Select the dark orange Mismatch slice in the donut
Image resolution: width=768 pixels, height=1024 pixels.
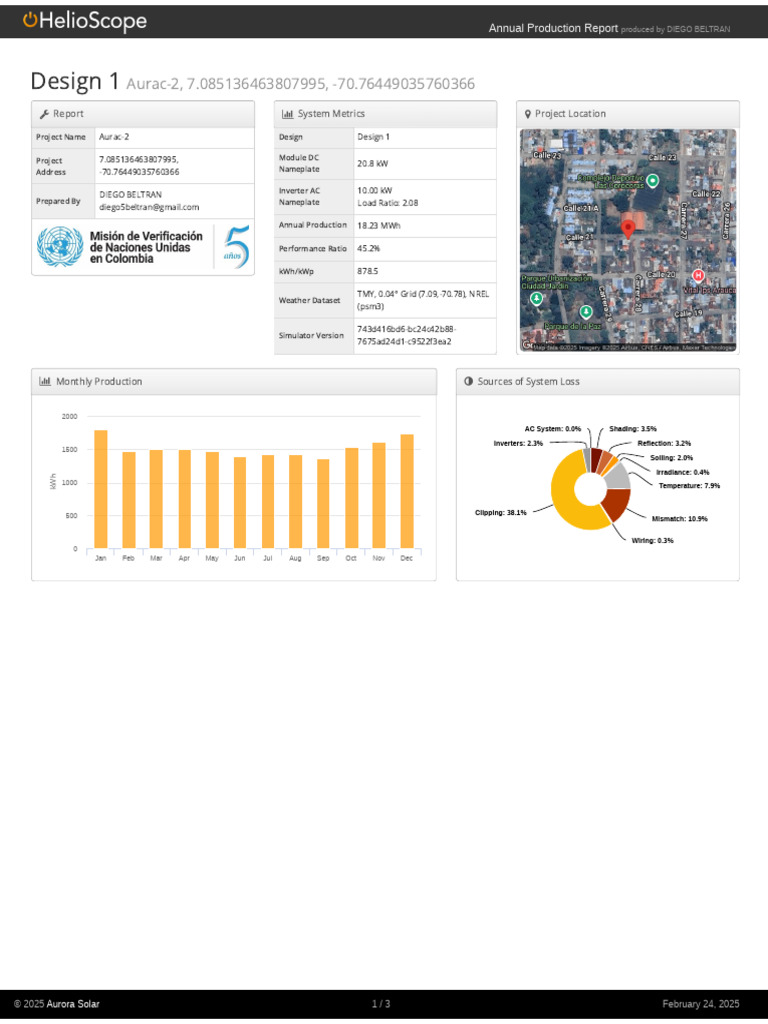617,504
